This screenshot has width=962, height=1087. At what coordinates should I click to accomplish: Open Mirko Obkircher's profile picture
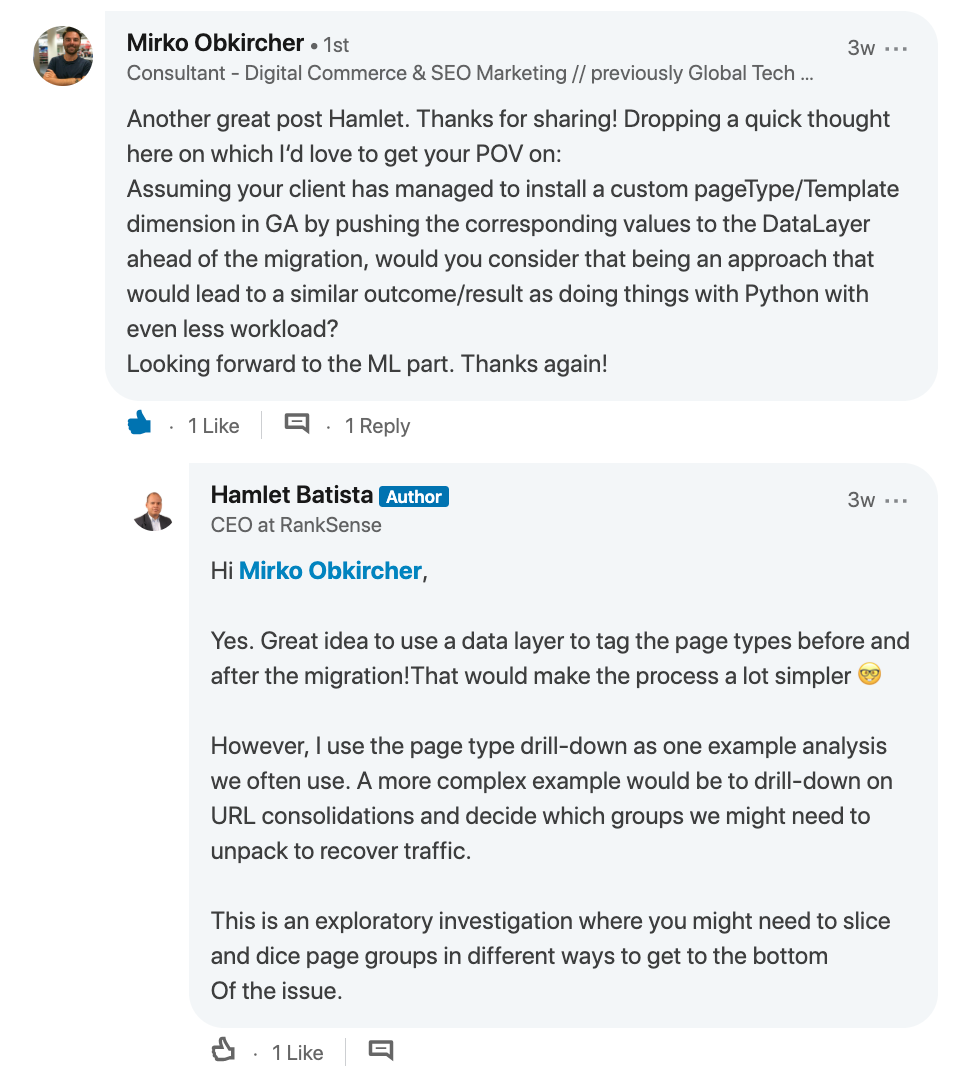pos(64,56)
